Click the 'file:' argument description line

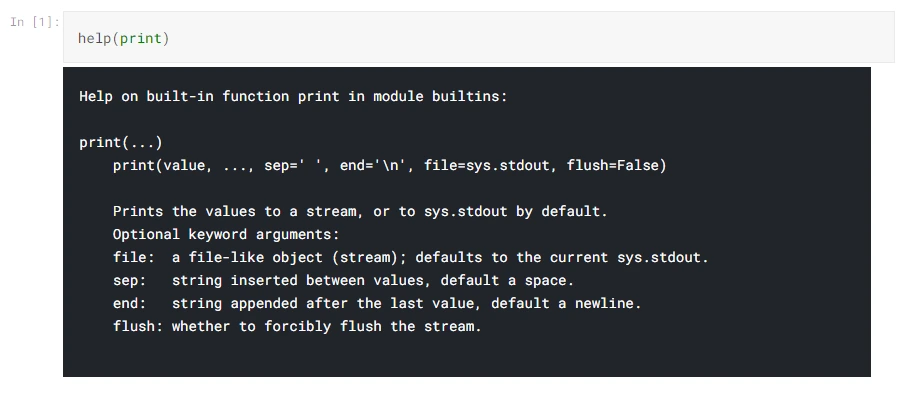[x=411, y=257]
